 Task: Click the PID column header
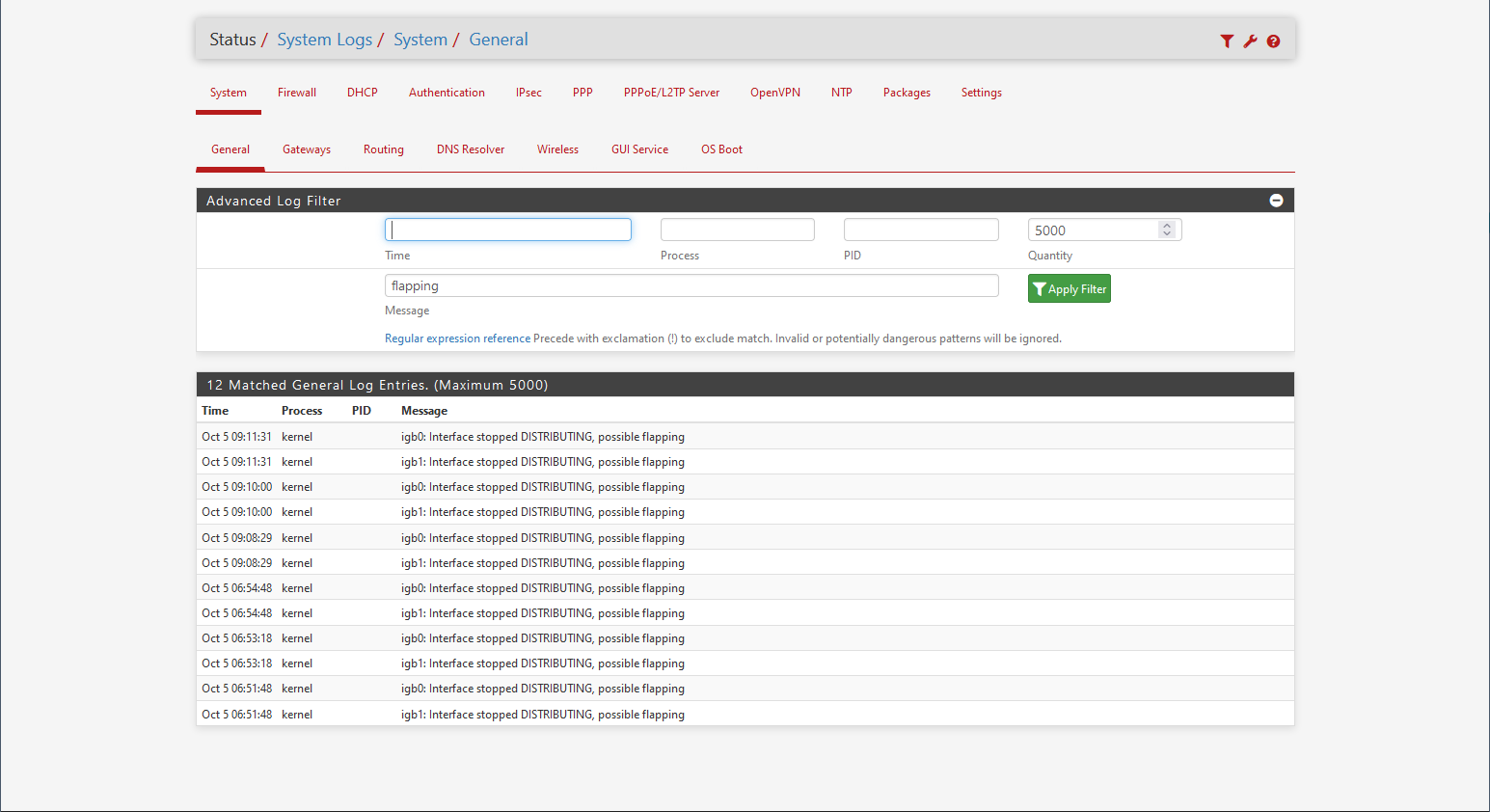(362, 411)
